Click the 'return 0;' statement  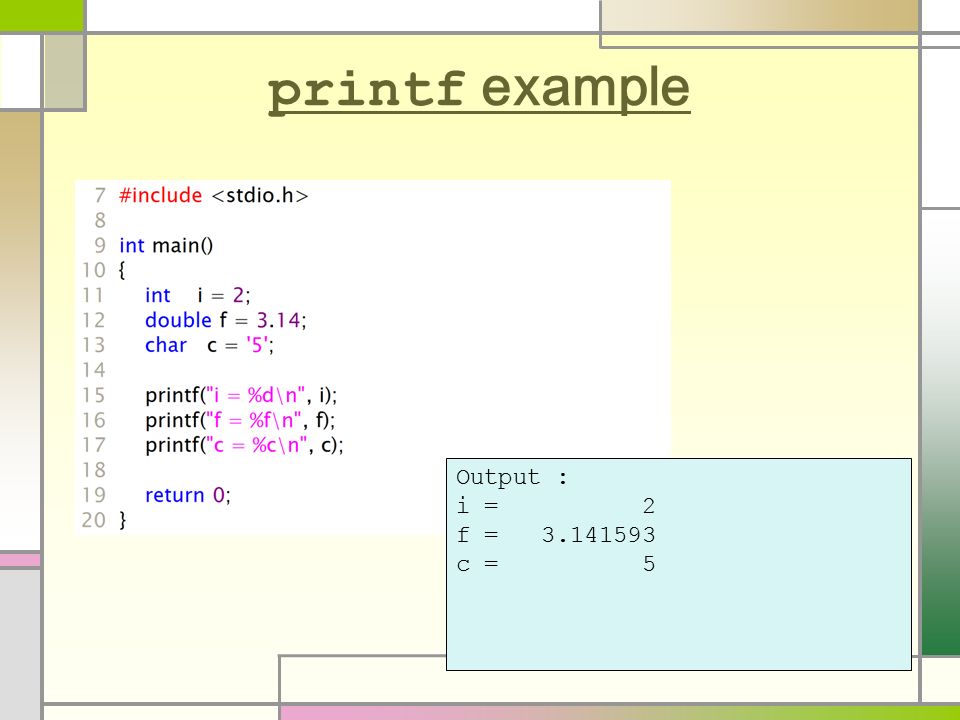(x=187, y=495)
